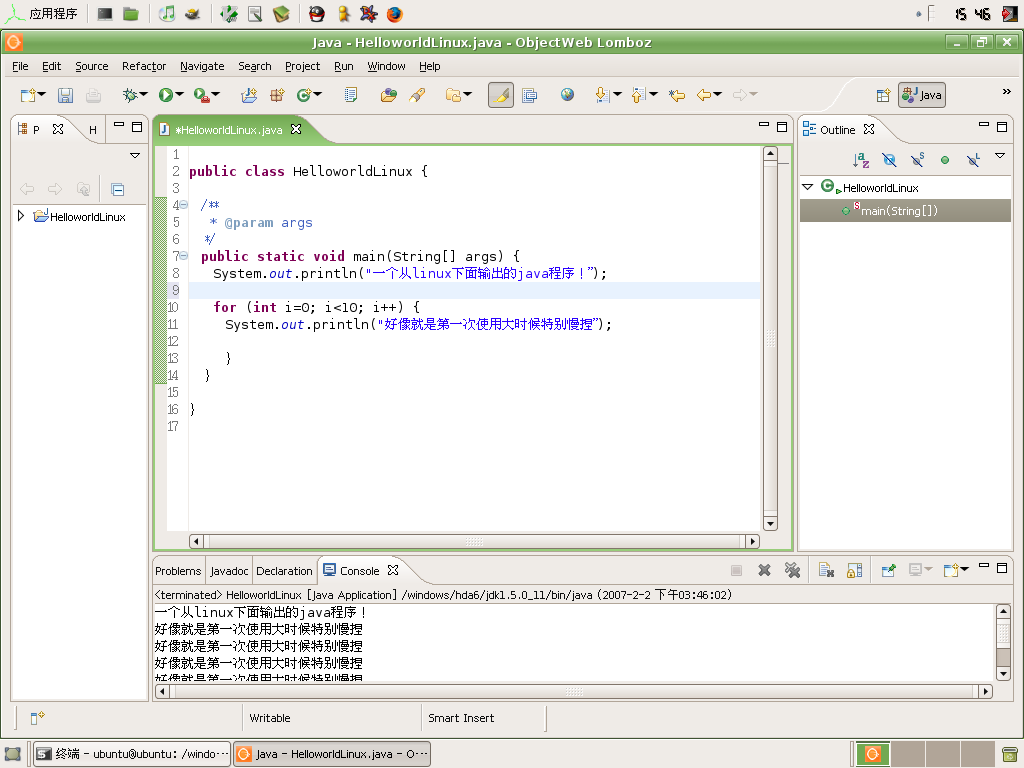Image resolution: width=1024 pixels, height=768 pixels.
Task: Toggle Mark Occurrences highlighter button
Action: [x=501, y=95]
